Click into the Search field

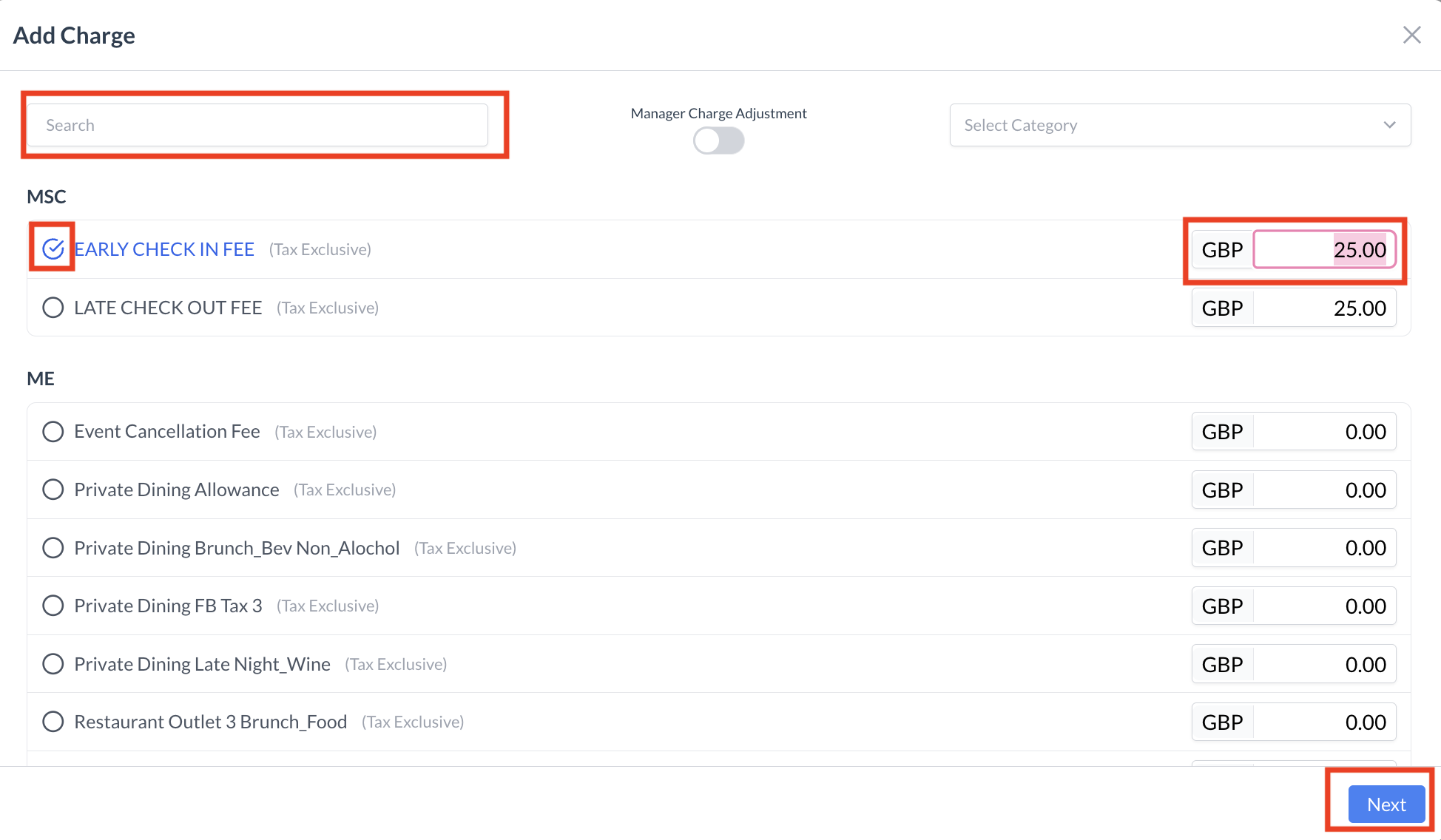coord(257,125)
